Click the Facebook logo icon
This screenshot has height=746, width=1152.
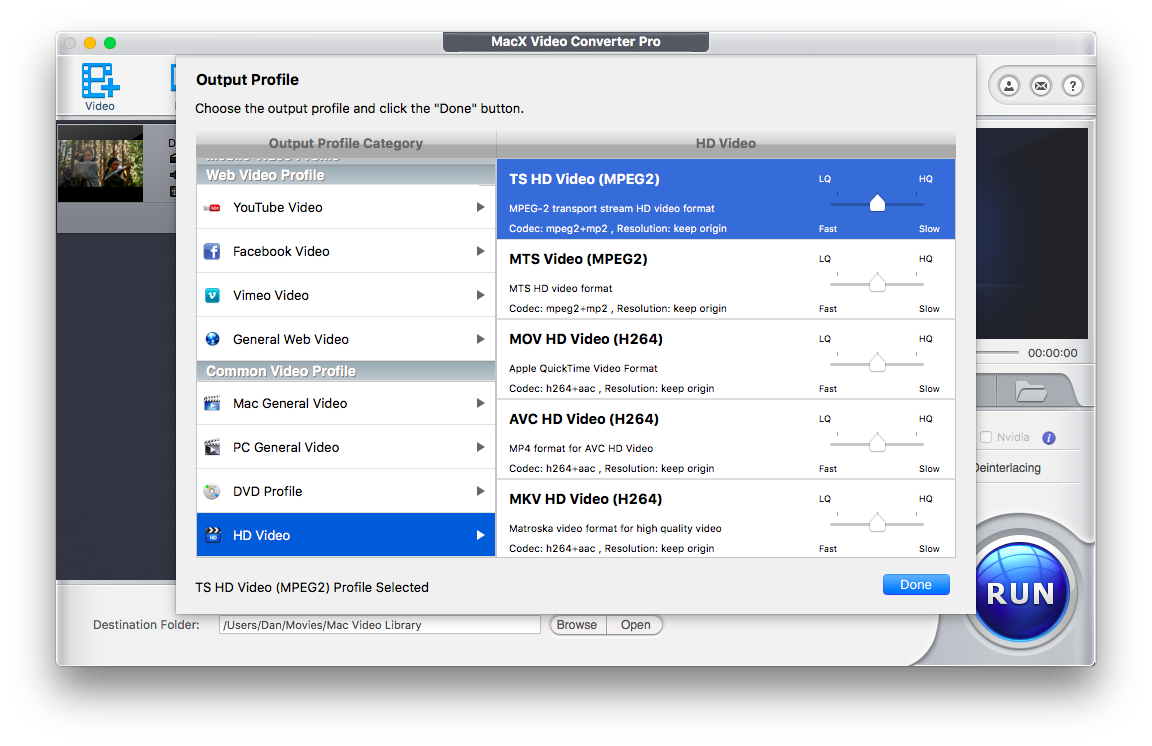pos(212,251)
